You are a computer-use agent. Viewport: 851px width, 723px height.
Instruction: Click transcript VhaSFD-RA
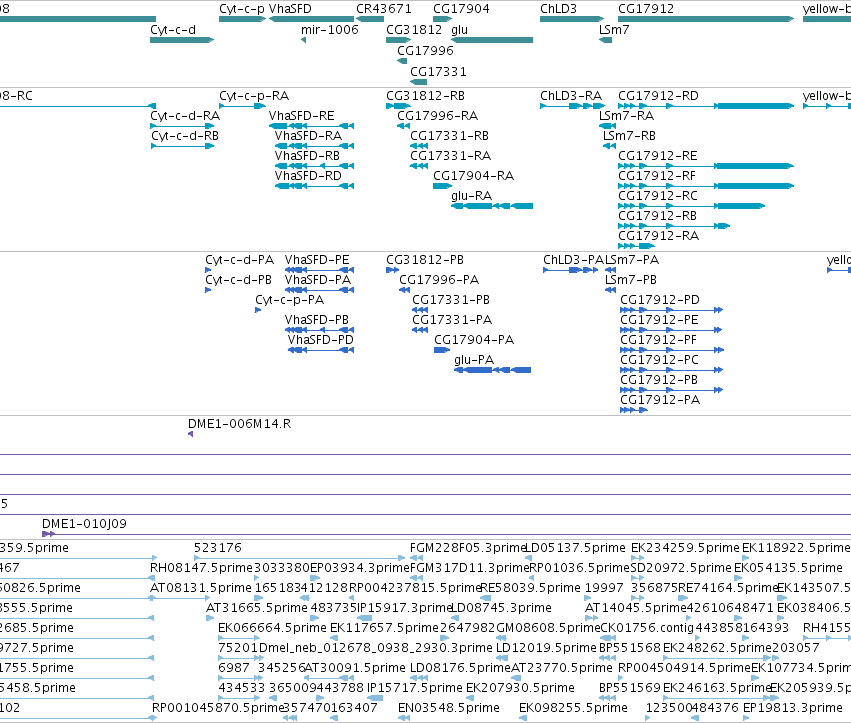(315, 146)
